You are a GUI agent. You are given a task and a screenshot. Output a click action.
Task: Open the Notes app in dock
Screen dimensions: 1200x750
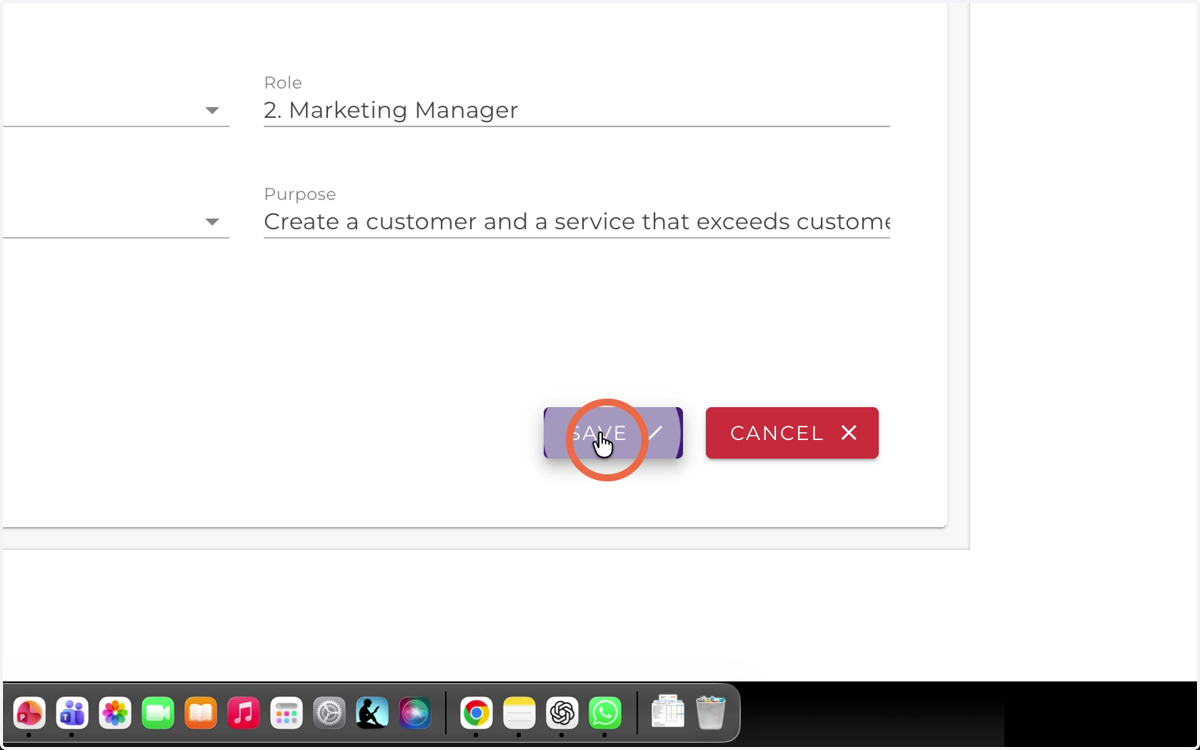(519, 713)
